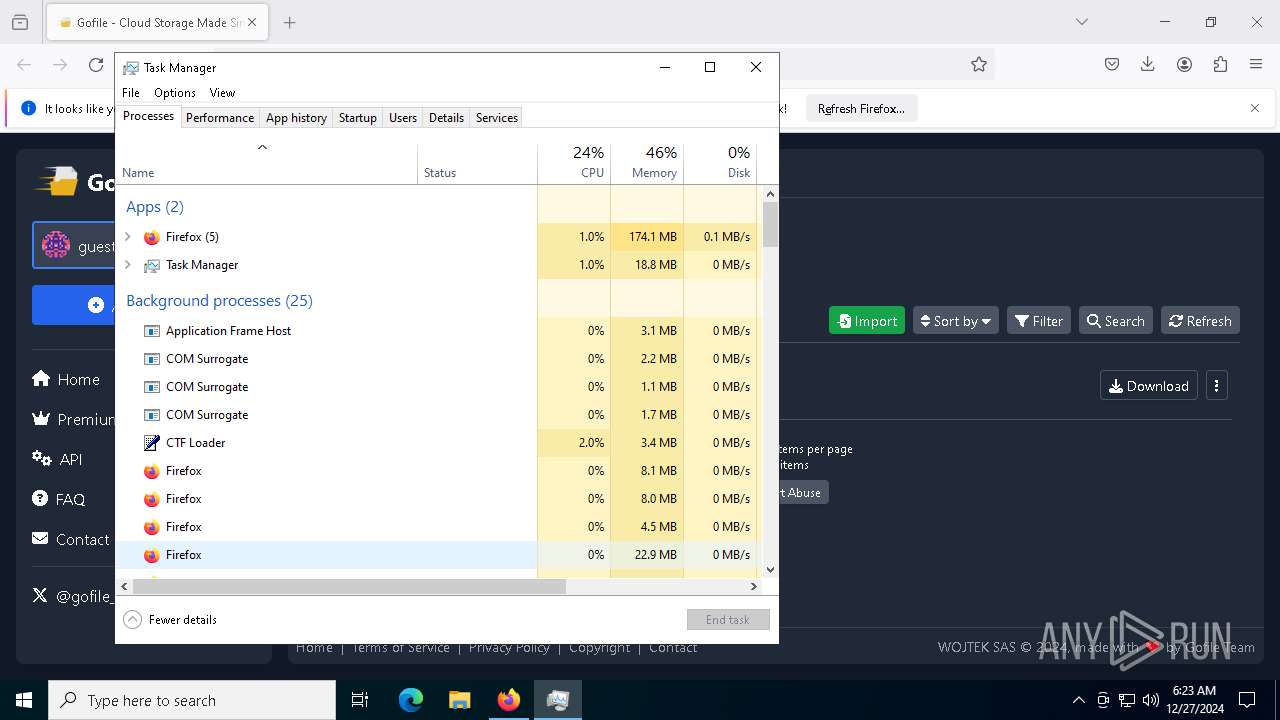Dismiss the Firefox notification bar
Screen dimensions: 1280x720
click(x=1255, y=108)
